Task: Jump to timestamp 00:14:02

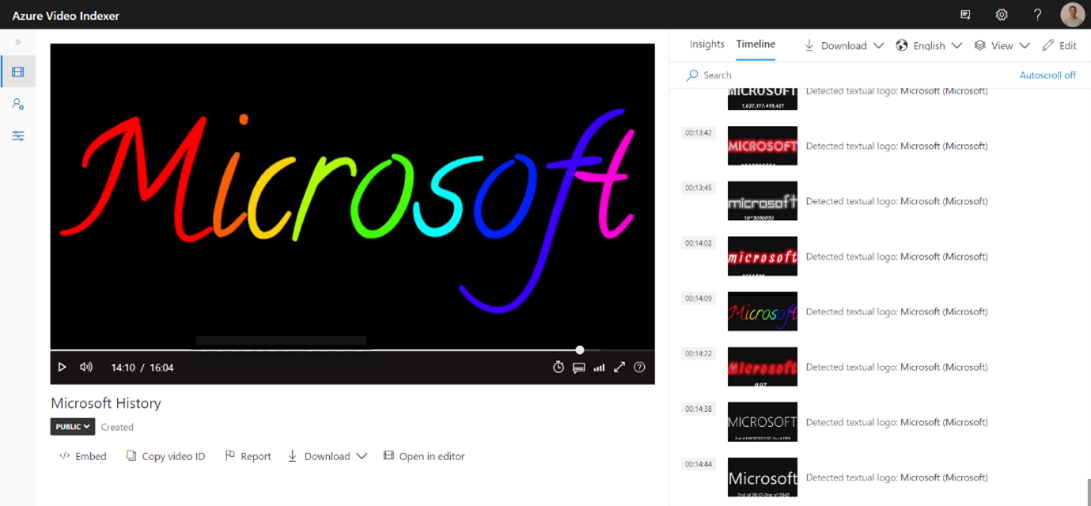Action: point(697,244)
